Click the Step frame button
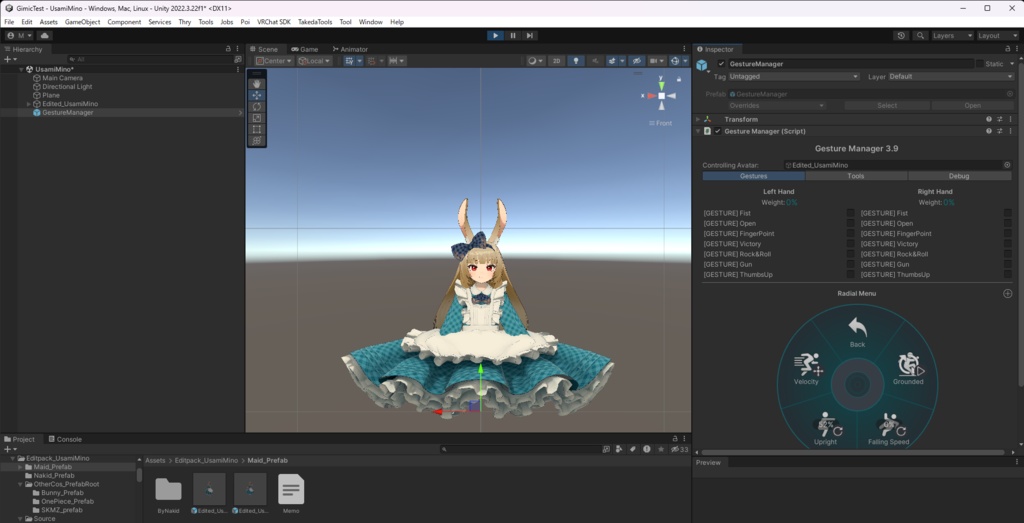 point(530,35)
